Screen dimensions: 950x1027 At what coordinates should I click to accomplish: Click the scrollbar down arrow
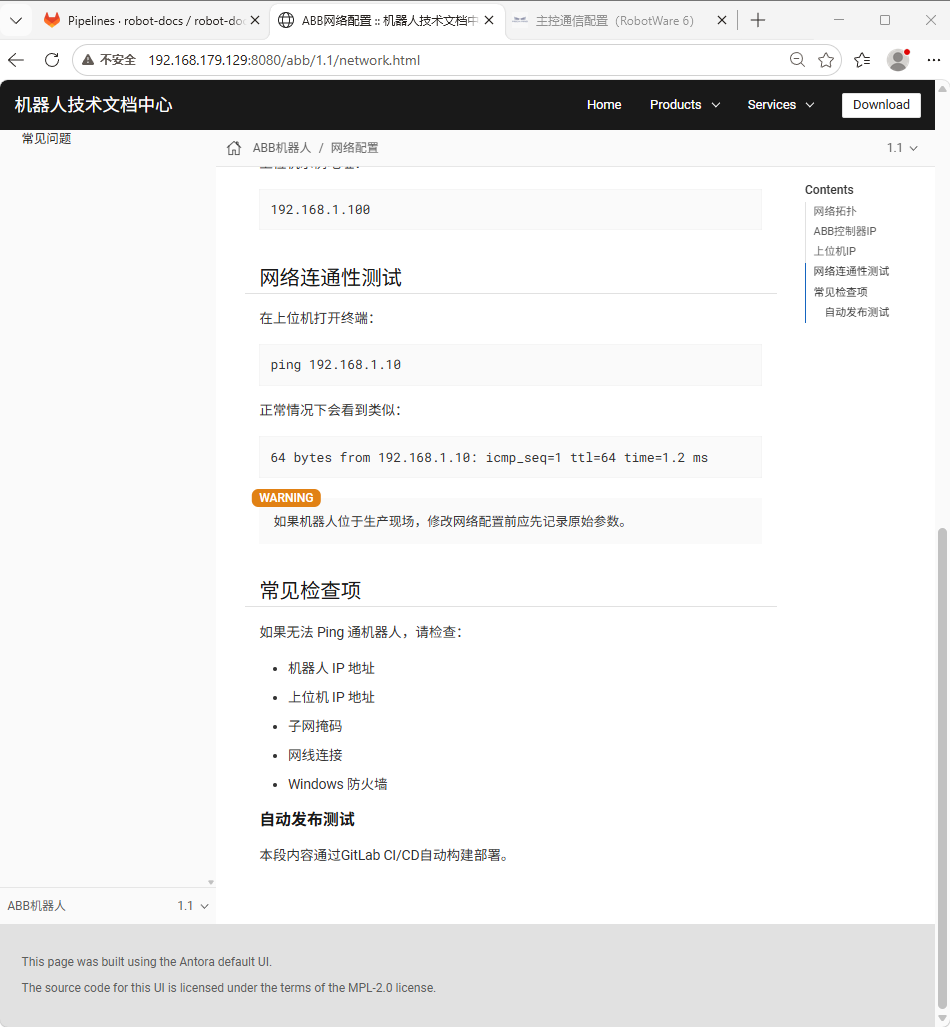click(942, 1020)
